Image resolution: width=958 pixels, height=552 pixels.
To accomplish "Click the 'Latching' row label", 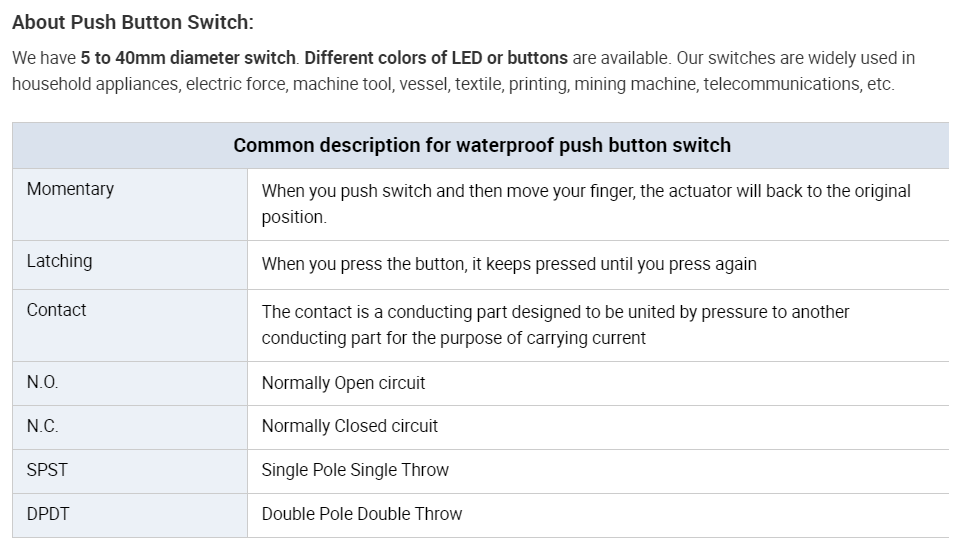I will click(59, 261).
